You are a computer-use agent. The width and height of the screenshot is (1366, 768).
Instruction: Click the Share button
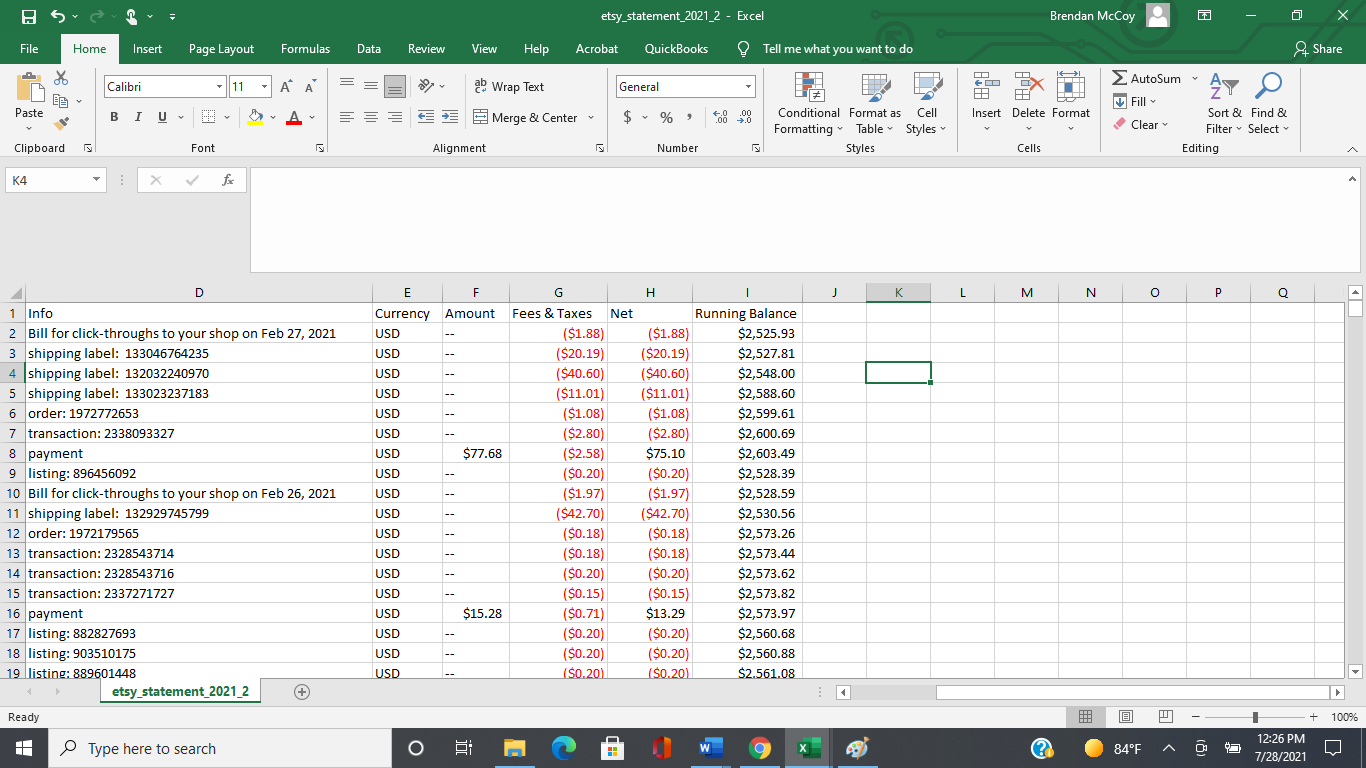[1317, 49]
